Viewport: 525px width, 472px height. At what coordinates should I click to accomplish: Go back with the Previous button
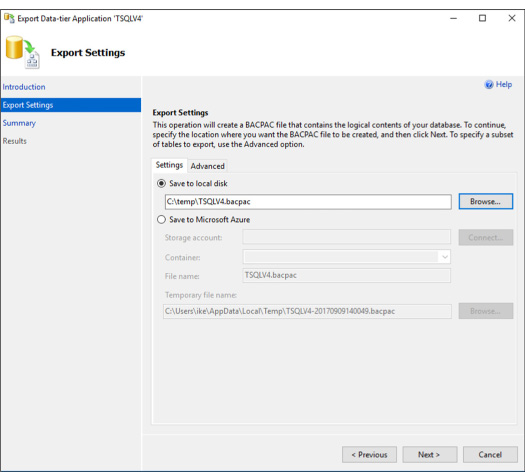tap(369, 455)
